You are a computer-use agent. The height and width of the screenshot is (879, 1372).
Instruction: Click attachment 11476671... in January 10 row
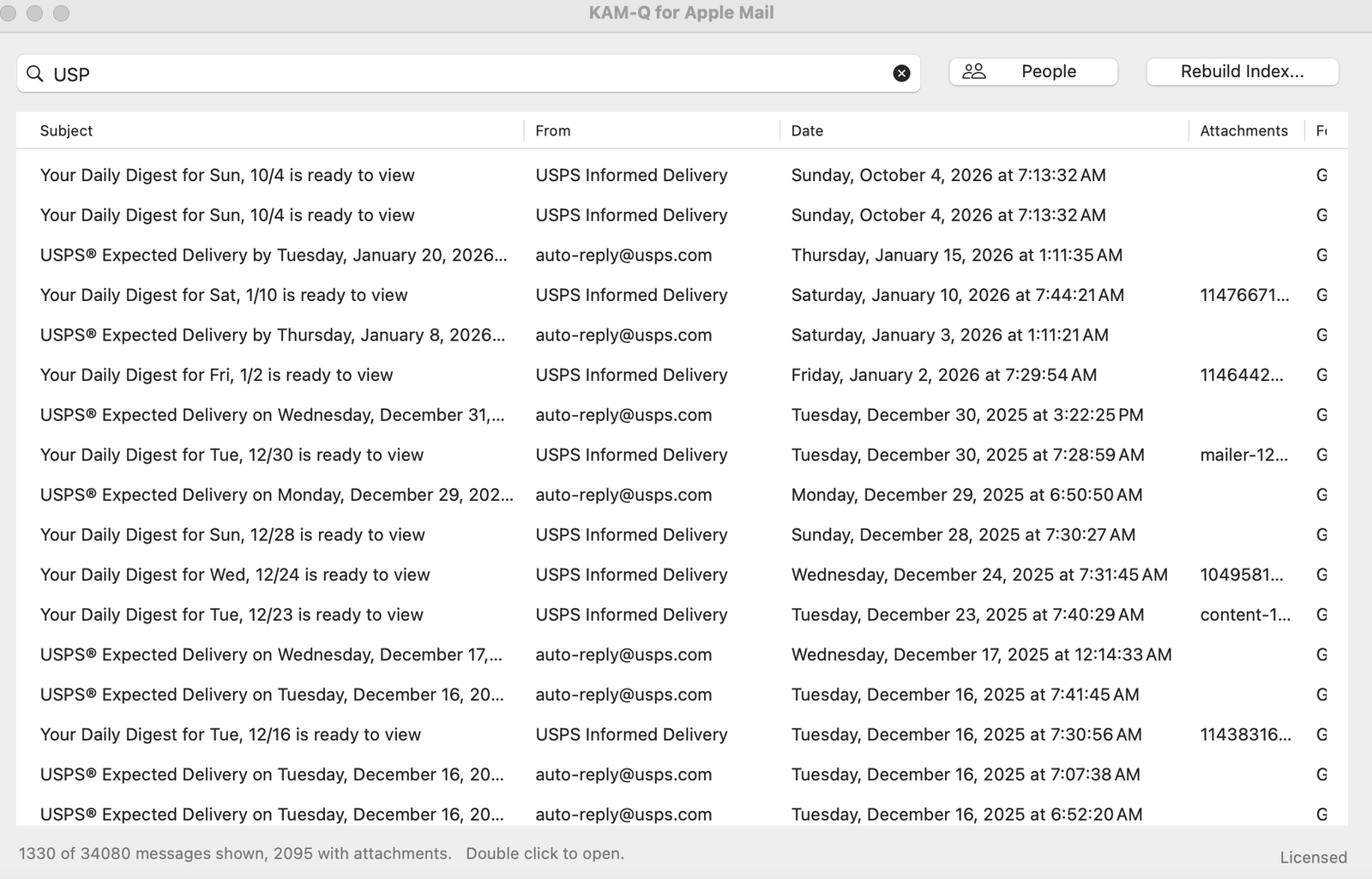[x=1244, y=295]
